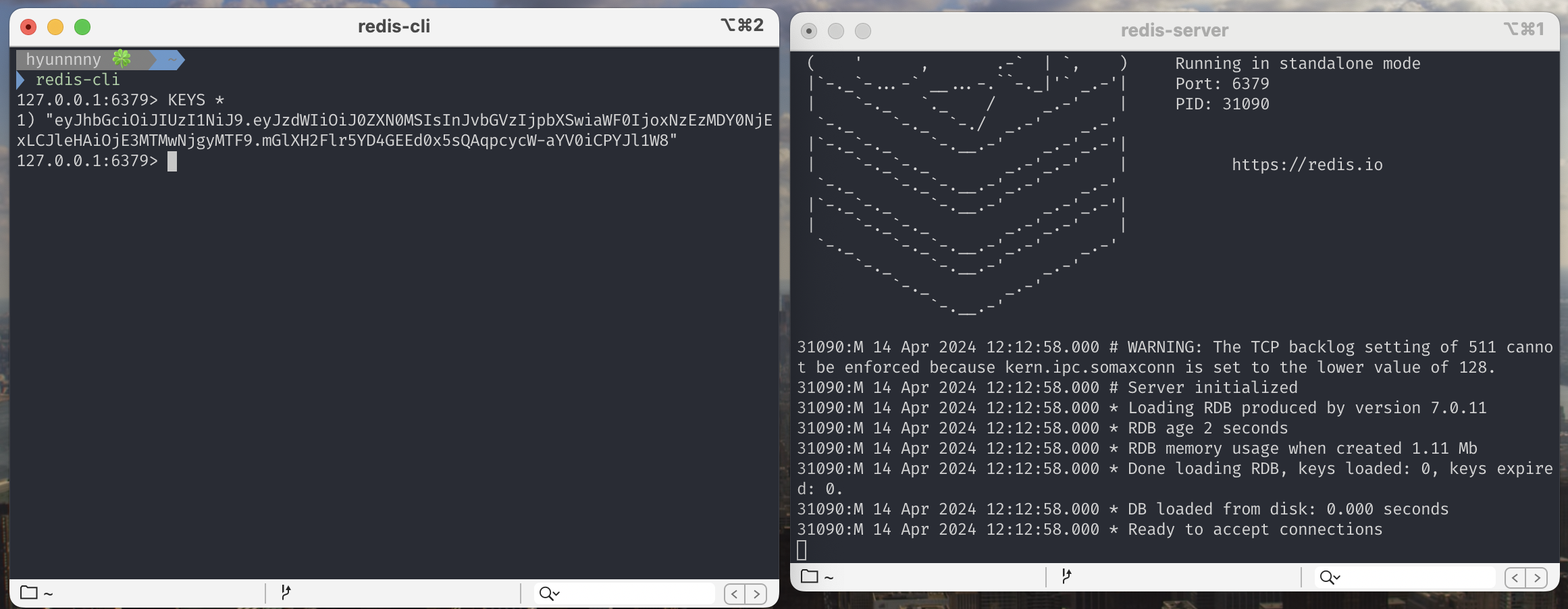Open the search magnifier dropdown in redis-server window
Screen dimensions: 1568x609
[x=1330, y=577]
